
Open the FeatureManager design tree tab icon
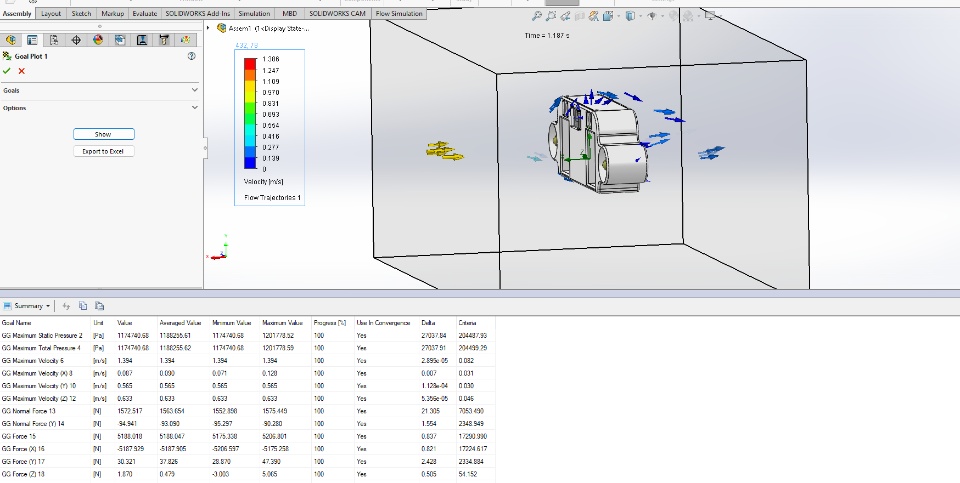pyautogui.click(x=10, y=40)
